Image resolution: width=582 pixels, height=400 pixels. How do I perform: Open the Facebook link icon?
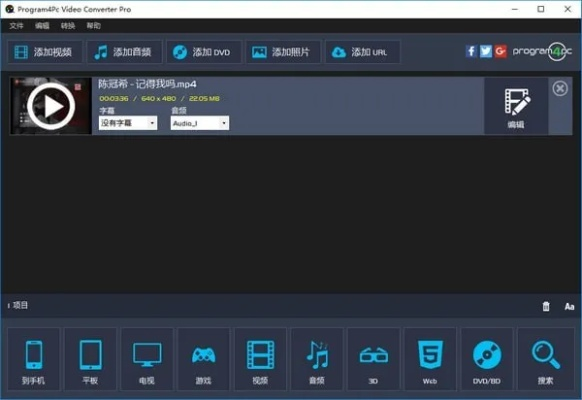tap(471, 51)
